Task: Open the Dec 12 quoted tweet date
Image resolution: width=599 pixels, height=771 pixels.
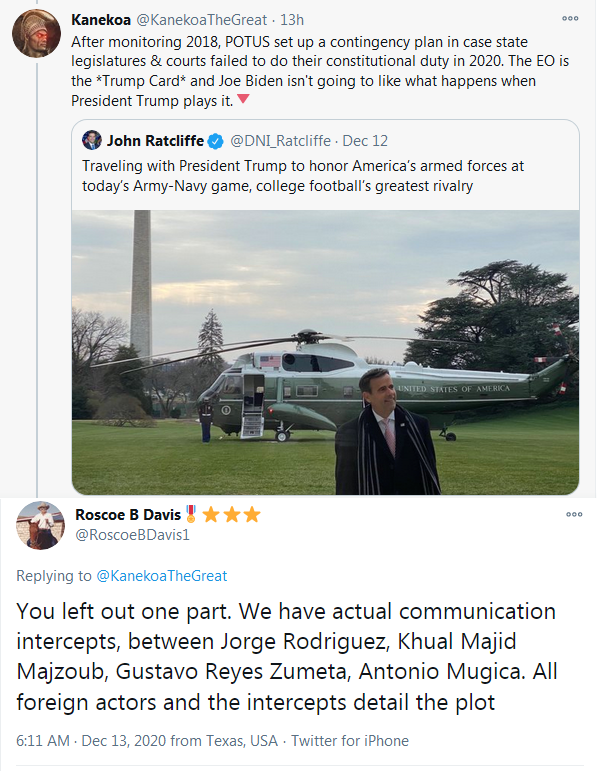Action: tap(365, 141)
